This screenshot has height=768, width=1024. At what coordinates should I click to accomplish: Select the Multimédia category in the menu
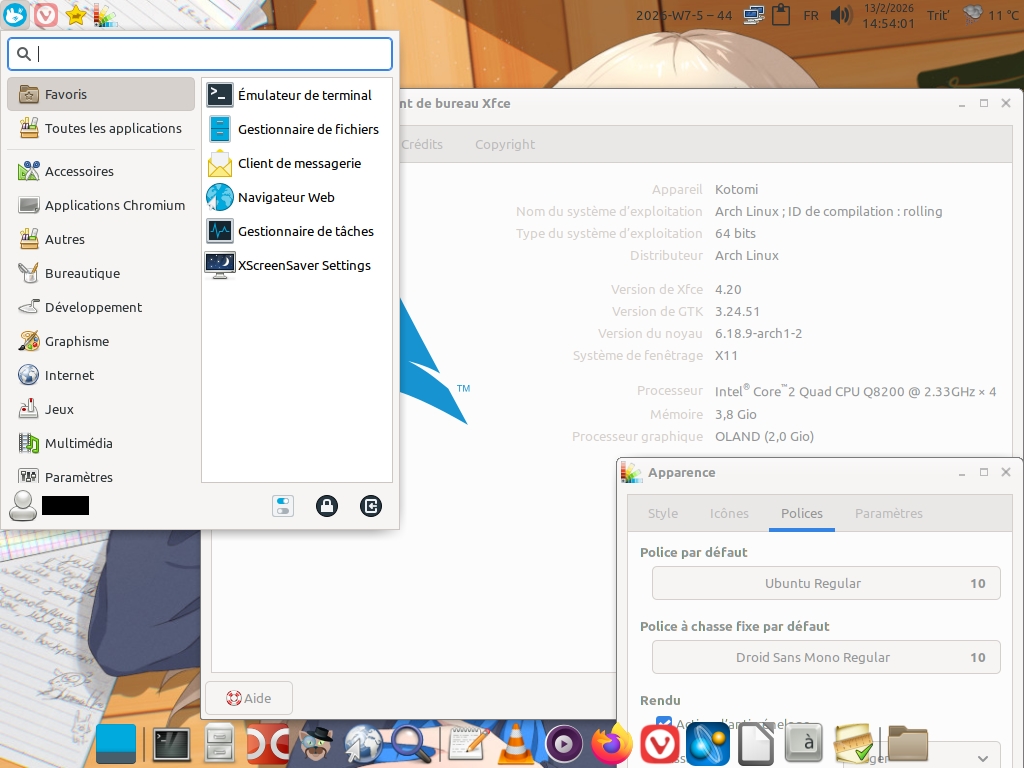(78, 443)
